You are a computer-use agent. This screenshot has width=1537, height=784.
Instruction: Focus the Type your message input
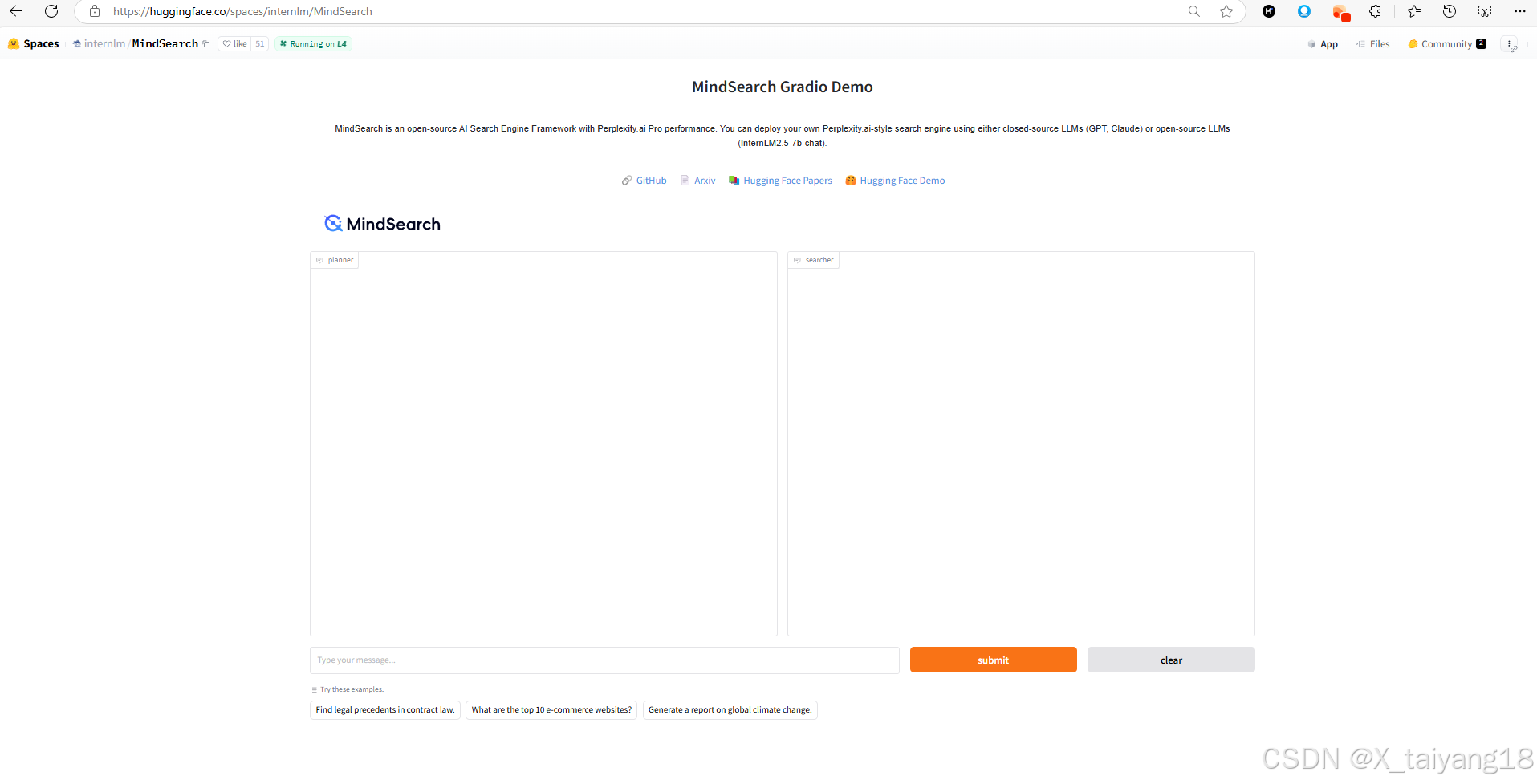604,660
